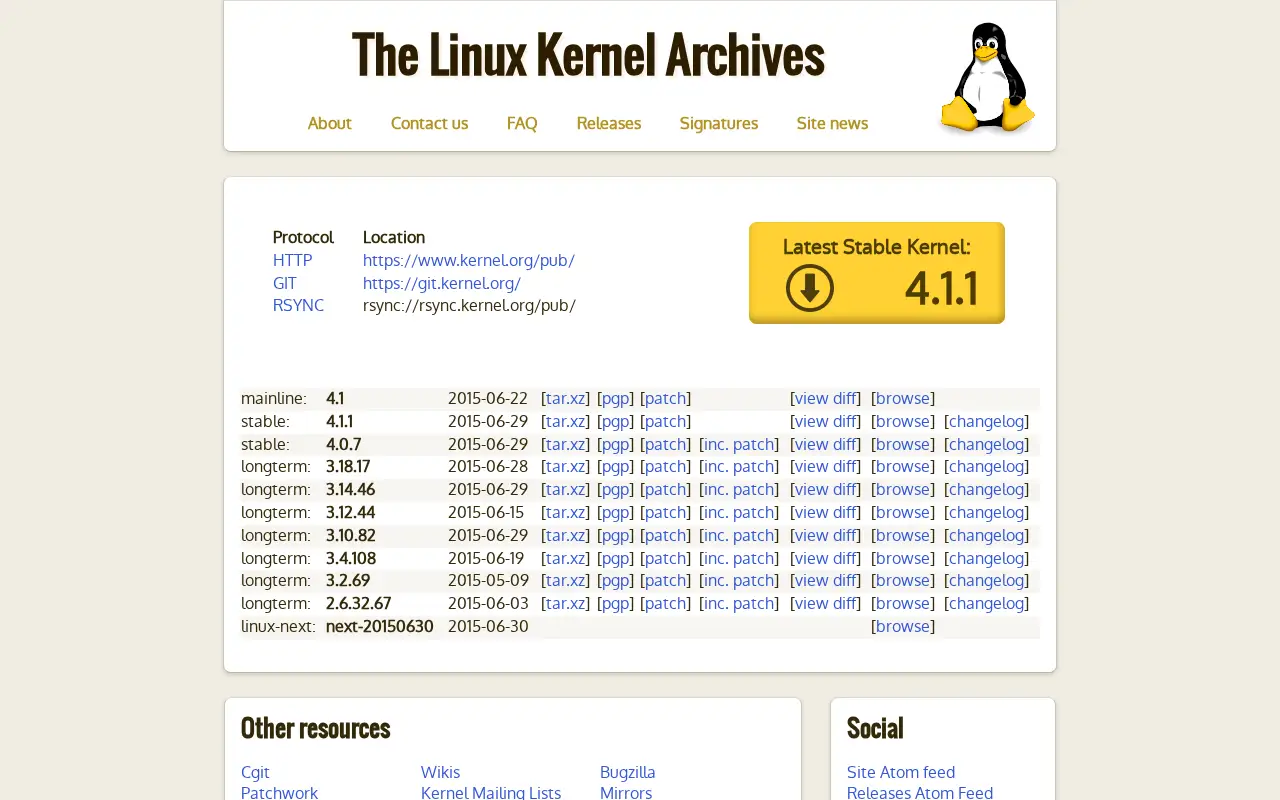Open the Signatures page

pyautogui.click(x=719, y=123)
